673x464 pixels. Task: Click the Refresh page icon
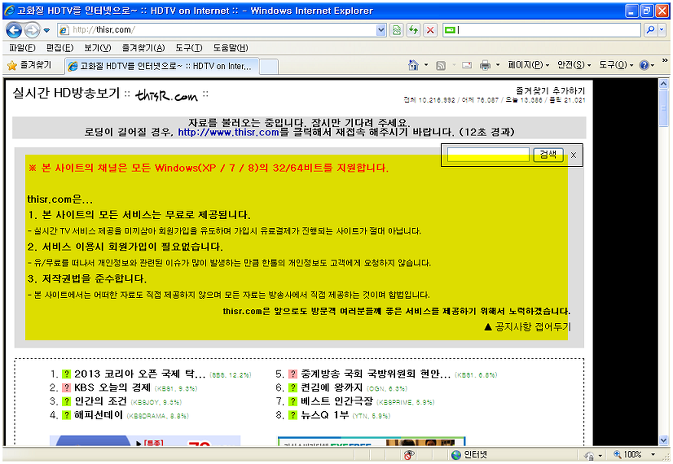[413, 30]
